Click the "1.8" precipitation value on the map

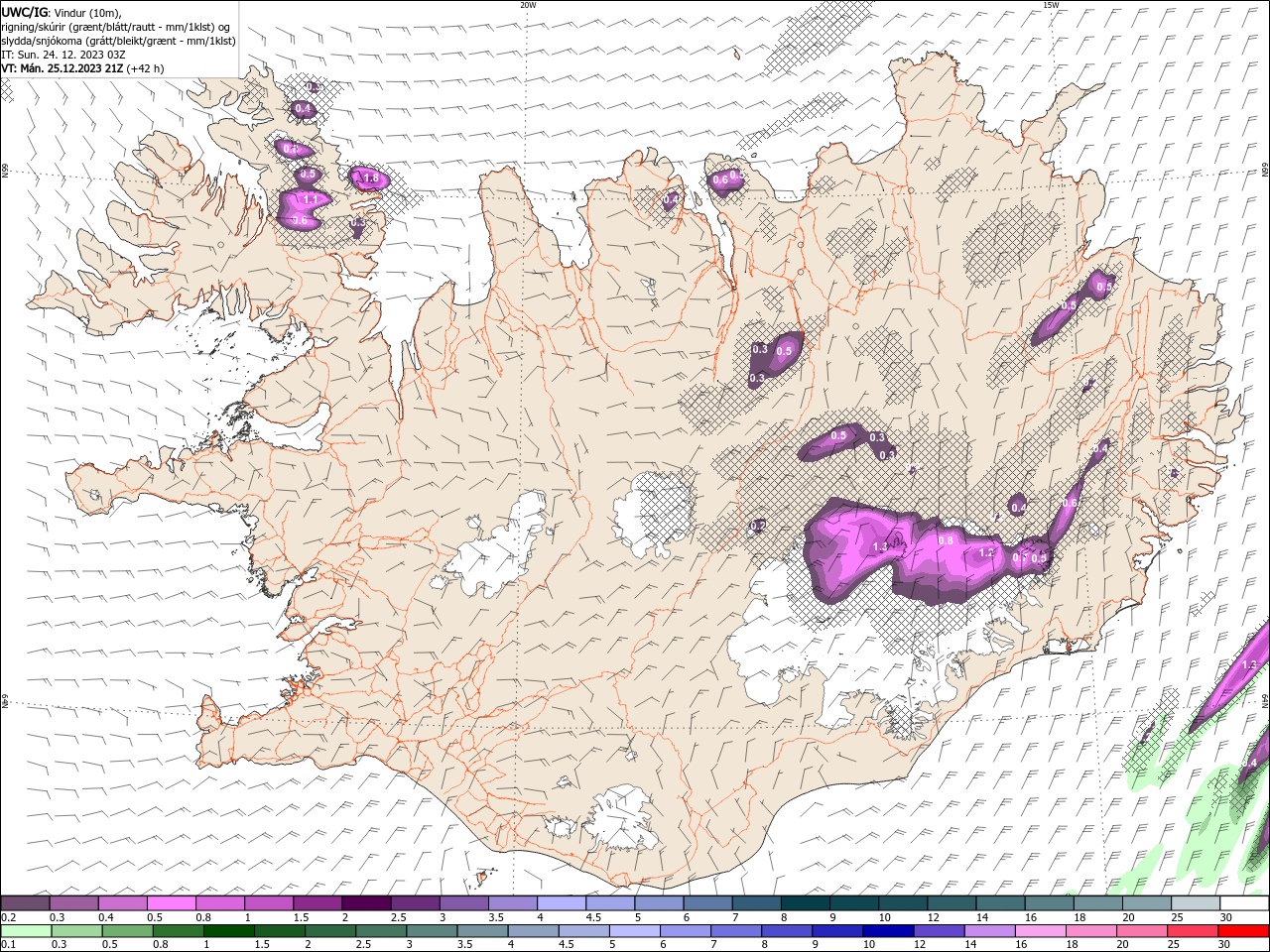pos(370,178)
